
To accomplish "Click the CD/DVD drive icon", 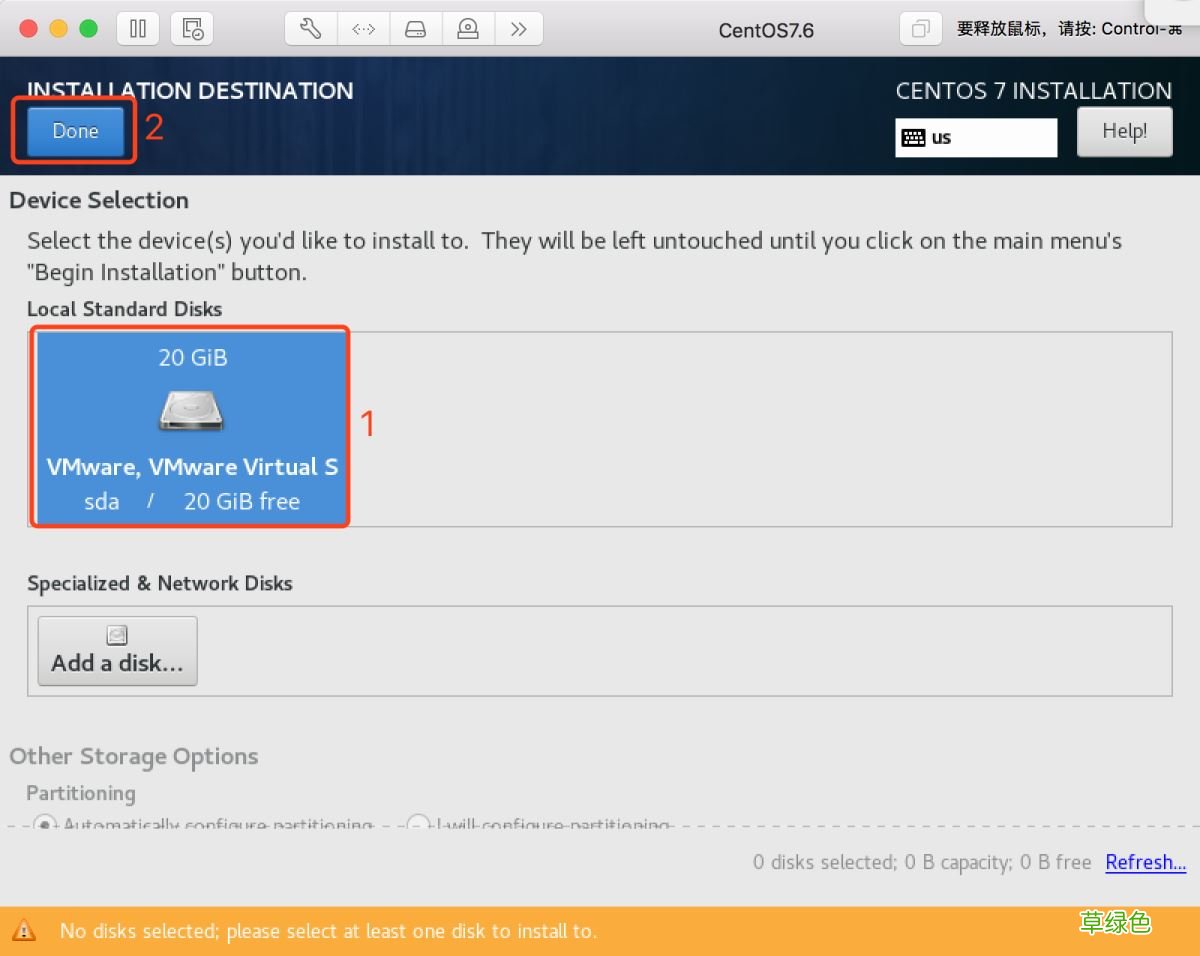I will coord(467,28).
